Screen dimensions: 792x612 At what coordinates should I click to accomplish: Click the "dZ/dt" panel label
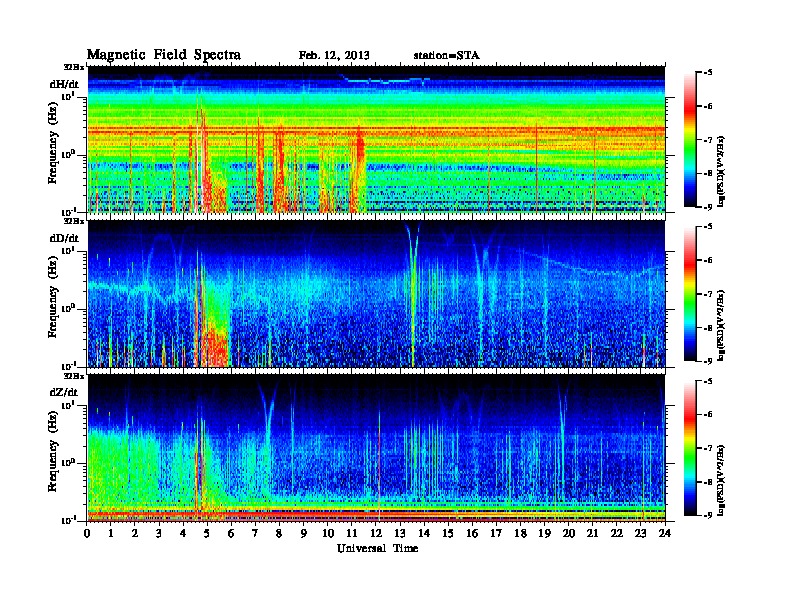pyautogui.click(x=64, y=392)
